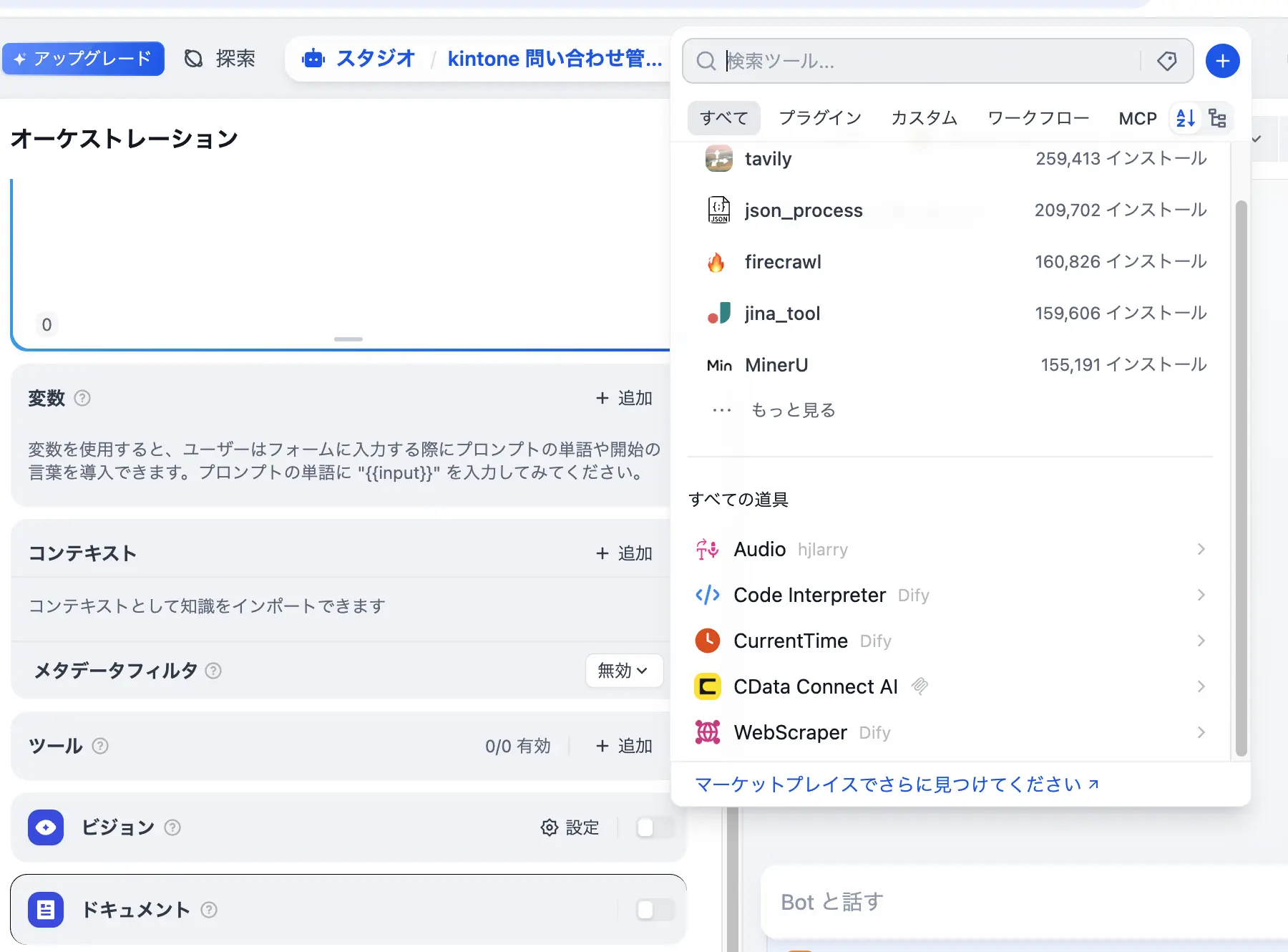Viewport: 1288px width, 952px height.
Task: Open the メタデータフィルタ 無効 dropdown
Action: [624, 671]
